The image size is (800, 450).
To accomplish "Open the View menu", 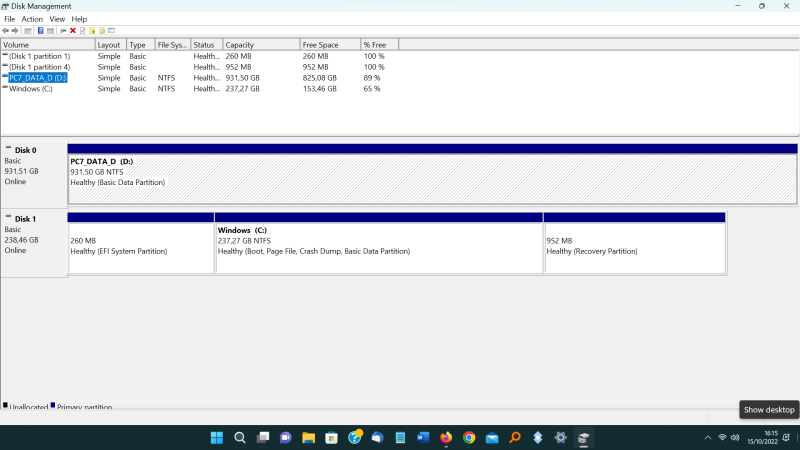I will pos(57,19).
